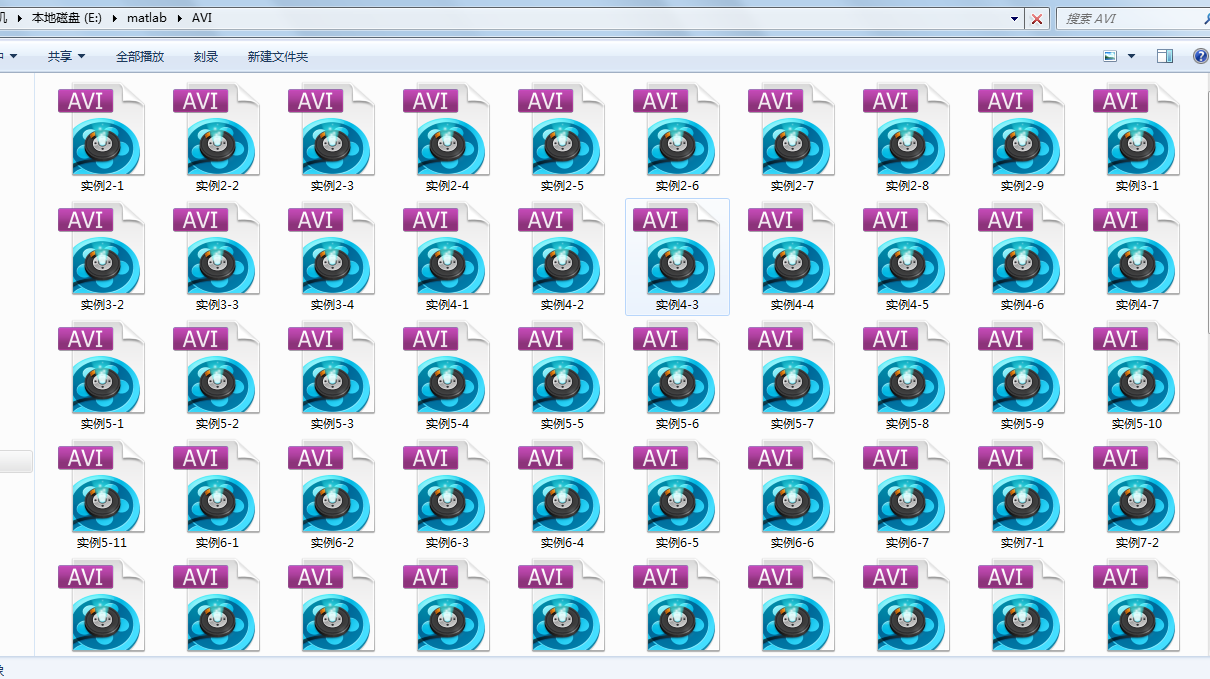Open the 共享 share dropdown menu
The width and height of the screenshot is (1210, 679).
[x=66, y=57]
